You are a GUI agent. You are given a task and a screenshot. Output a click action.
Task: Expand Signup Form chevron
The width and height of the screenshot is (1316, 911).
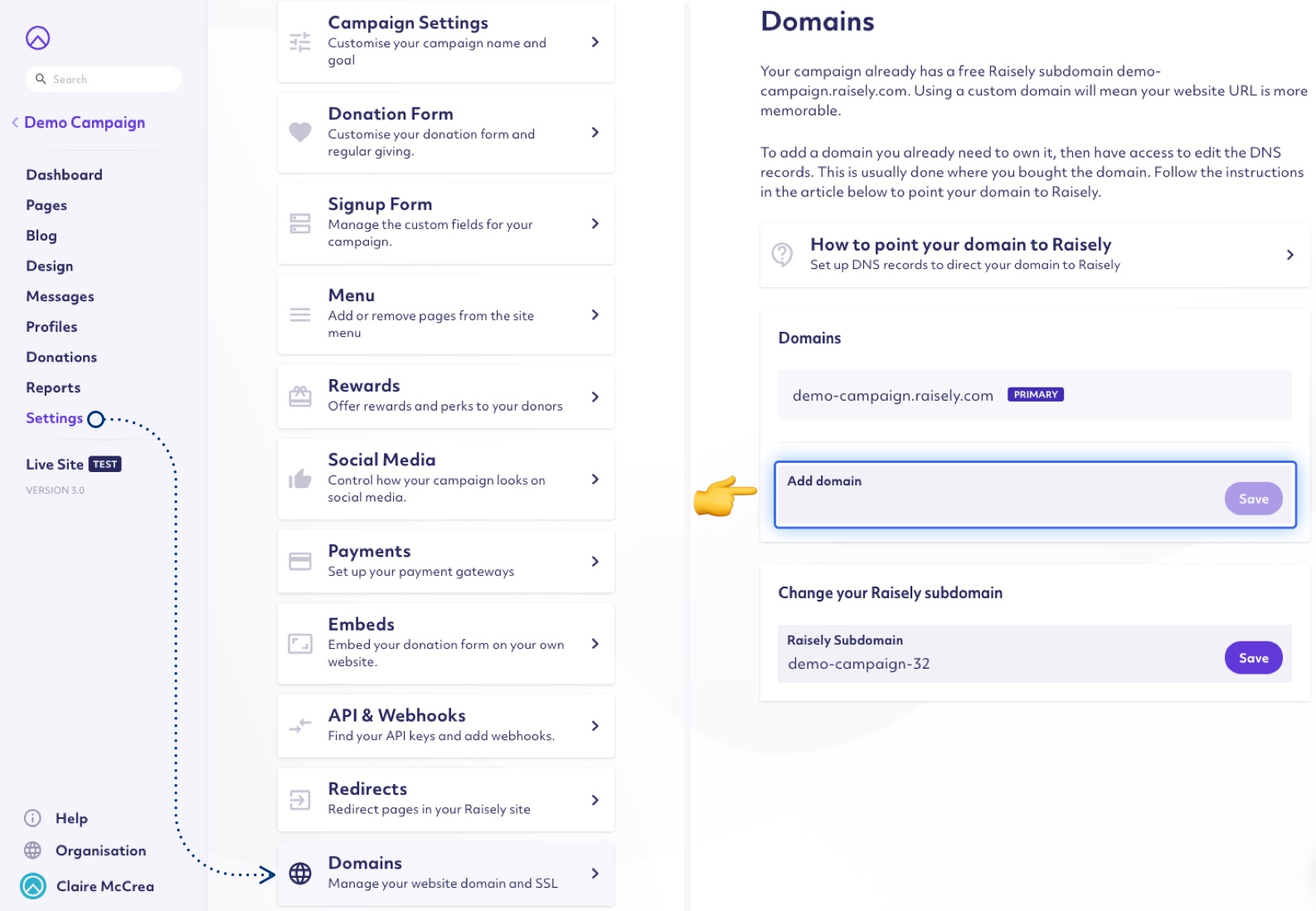click(x=595, y=223)
